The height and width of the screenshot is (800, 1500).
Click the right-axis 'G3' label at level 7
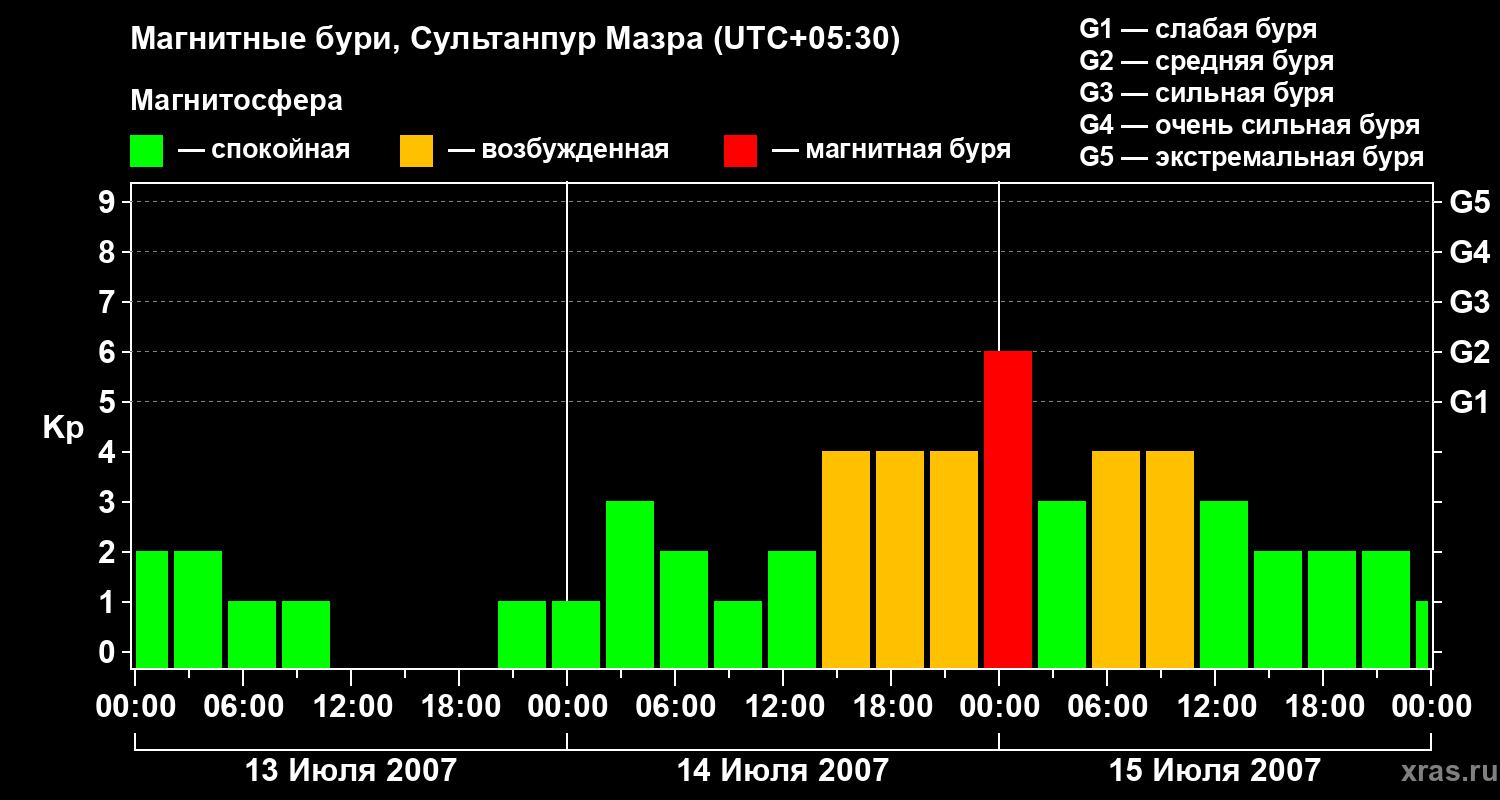tap(1470, 303)
